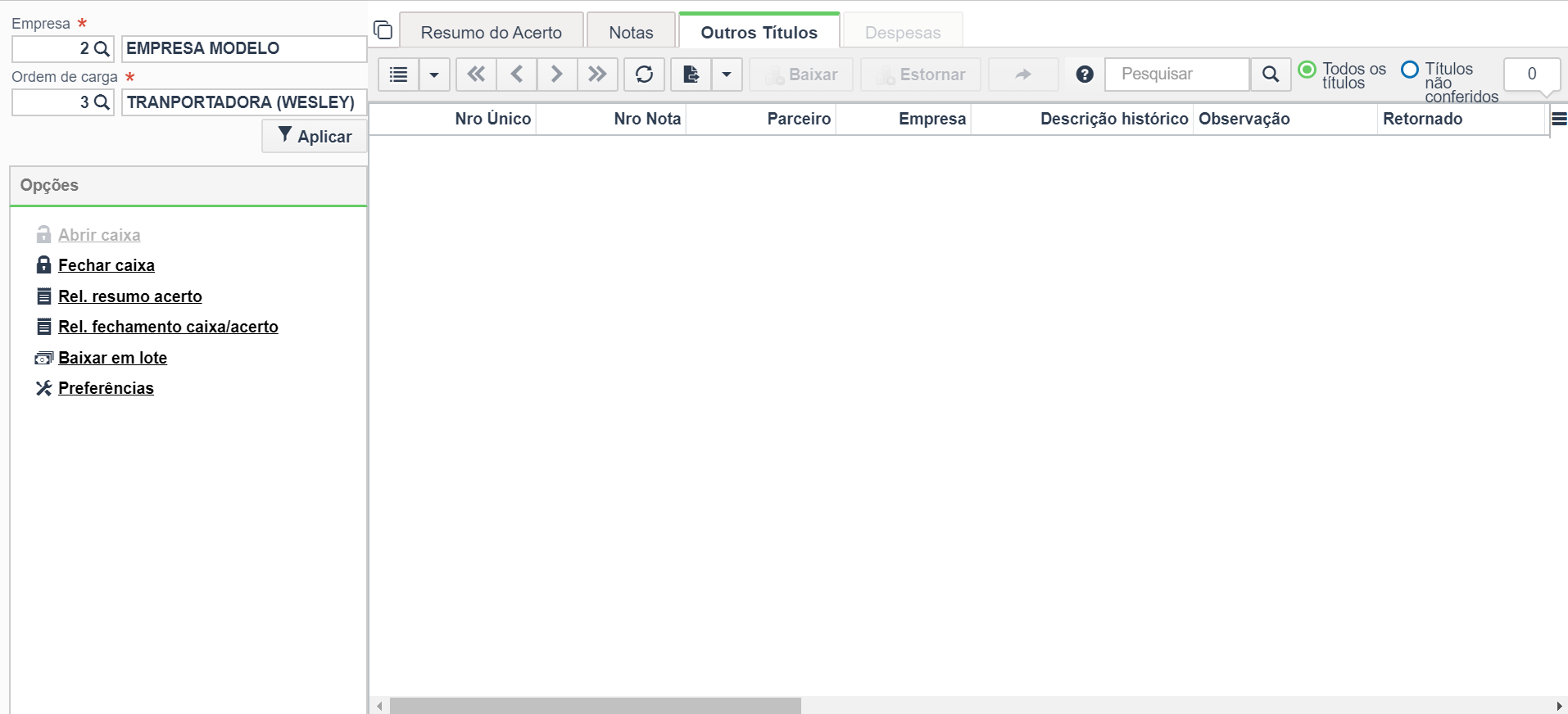1568x714 pixels.
Task: Select the Títulos não conferidos radio button
Action: click(x=1410, y=70)
